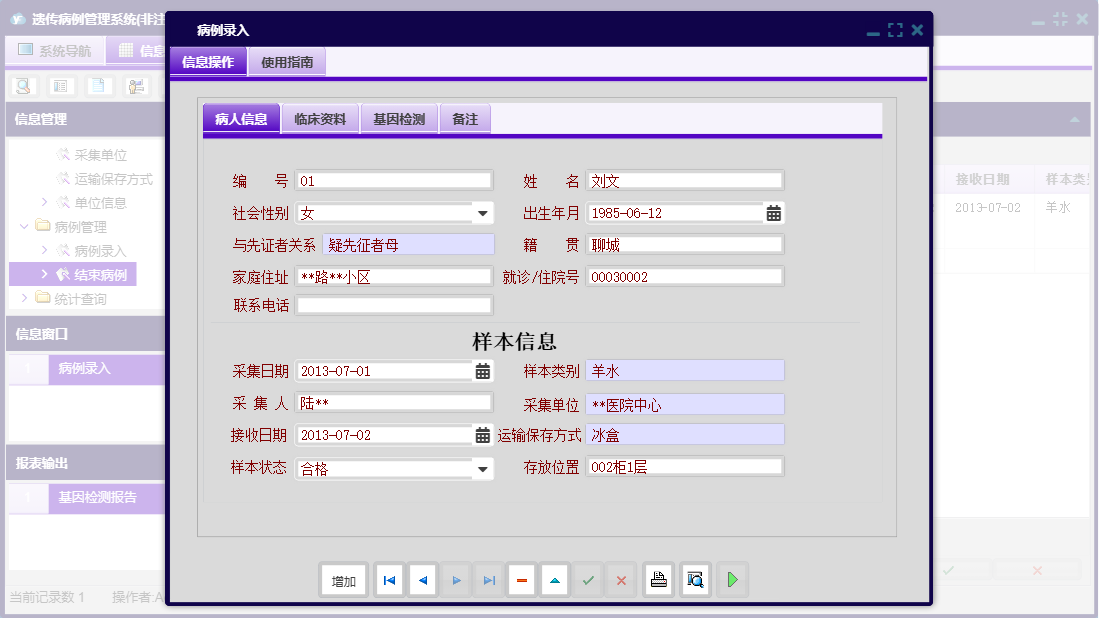This screenshot has height=618, width=1099.
Task: Open the 社会性别 gender dropdown
Action: [x=481, y=213]
